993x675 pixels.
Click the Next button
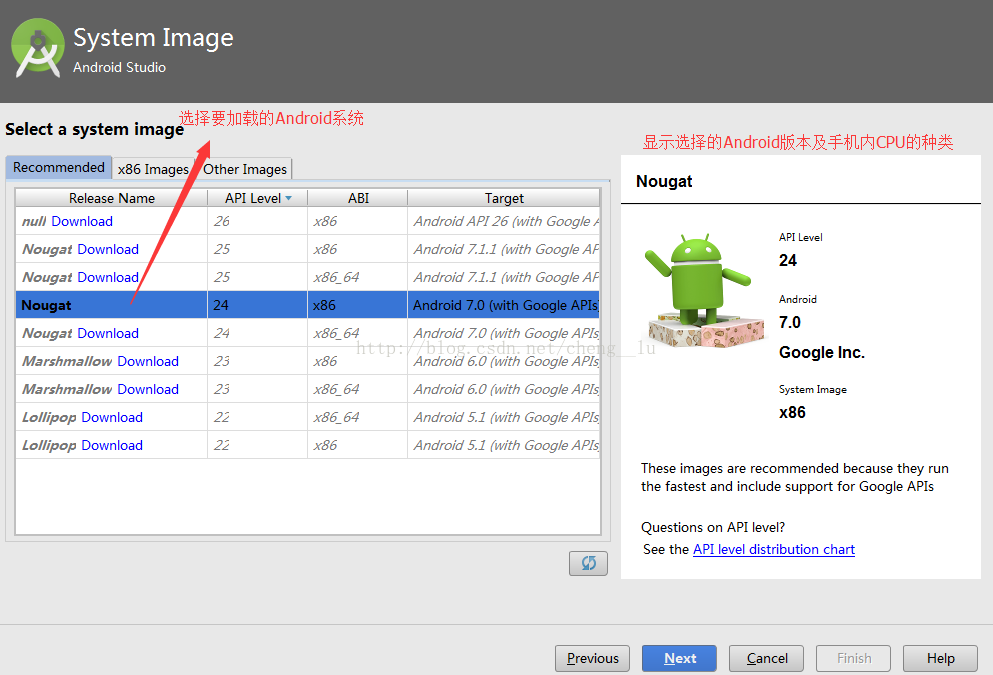tap(680, 659)
